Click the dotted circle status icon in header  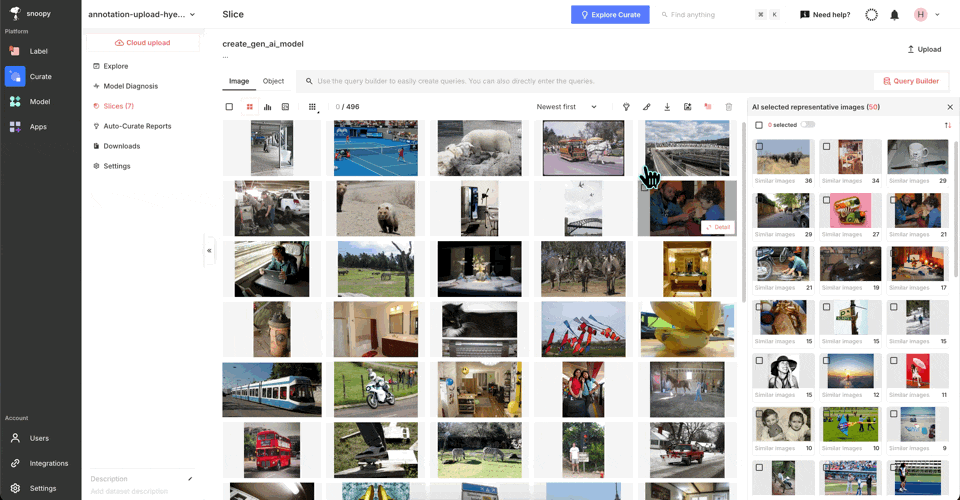(x=871, y=15)
